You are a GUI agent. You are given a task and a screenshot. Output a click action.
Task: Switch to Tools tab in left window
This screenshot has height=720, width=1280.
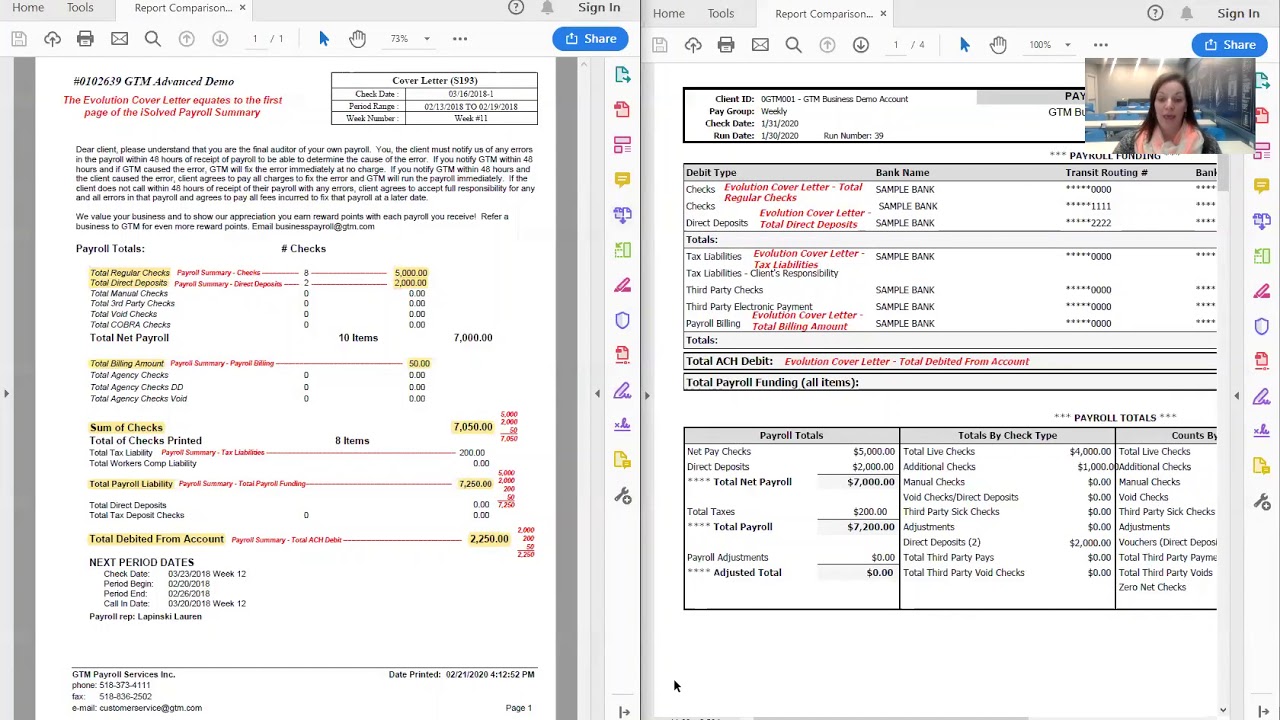click(80, 8)
